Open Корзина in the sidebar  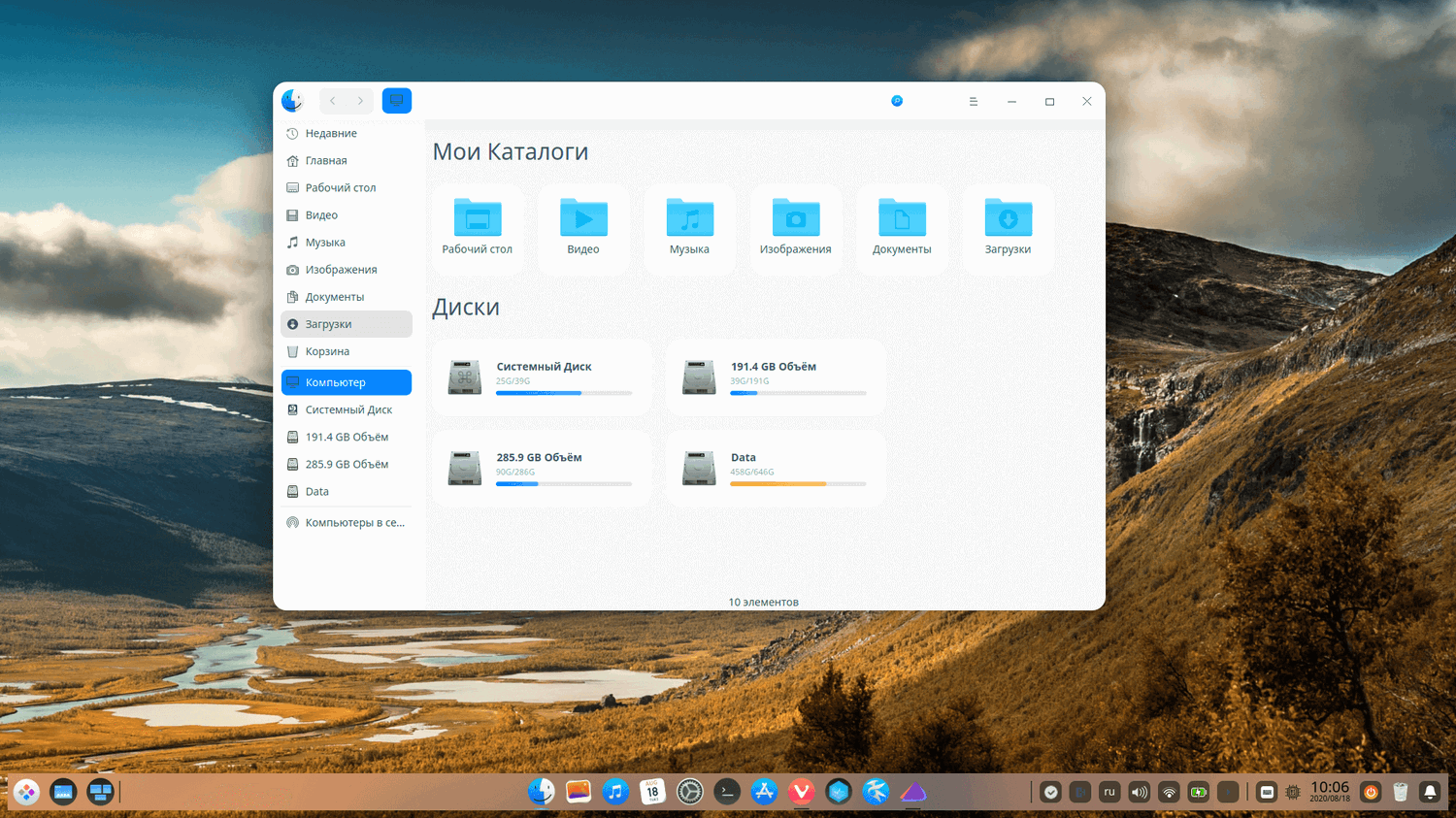tap(347, 351)
